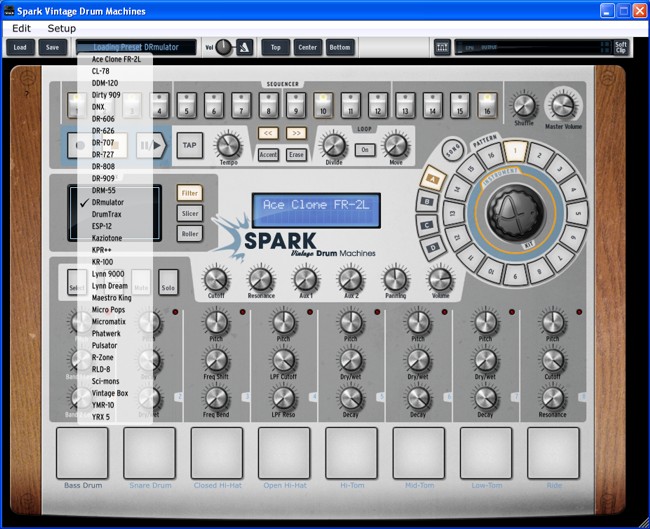Open the mixer view icon in toolbar
Image resolution: width=650 pixels, height=529 pixels.
(442, 47)
